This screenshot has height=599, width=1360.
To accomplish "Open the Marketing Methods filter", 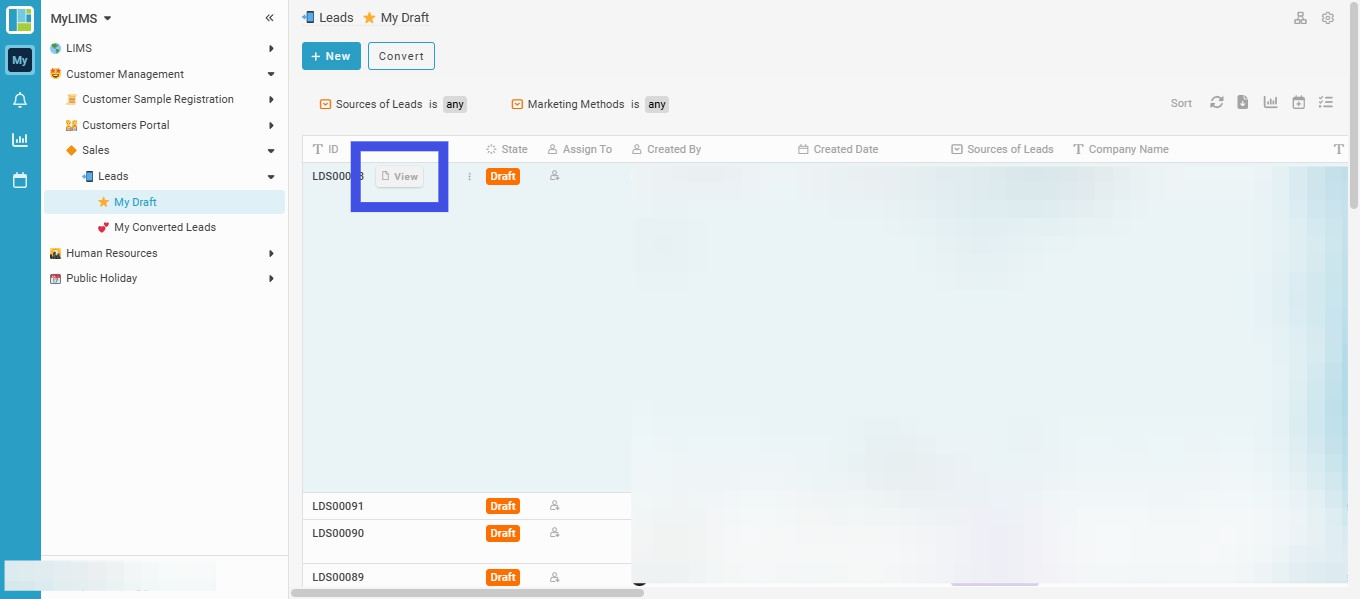I will coord(590,104).
